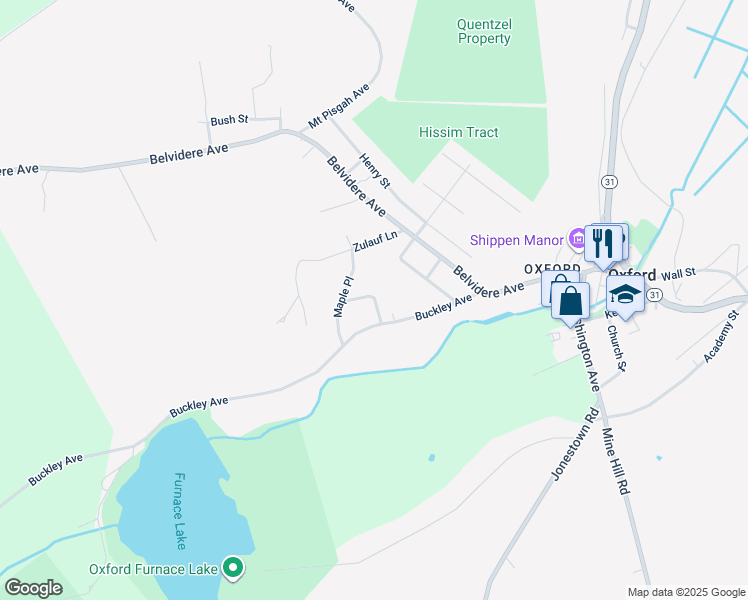Select the Hissim Tract park label

click(x=458, y=132)
